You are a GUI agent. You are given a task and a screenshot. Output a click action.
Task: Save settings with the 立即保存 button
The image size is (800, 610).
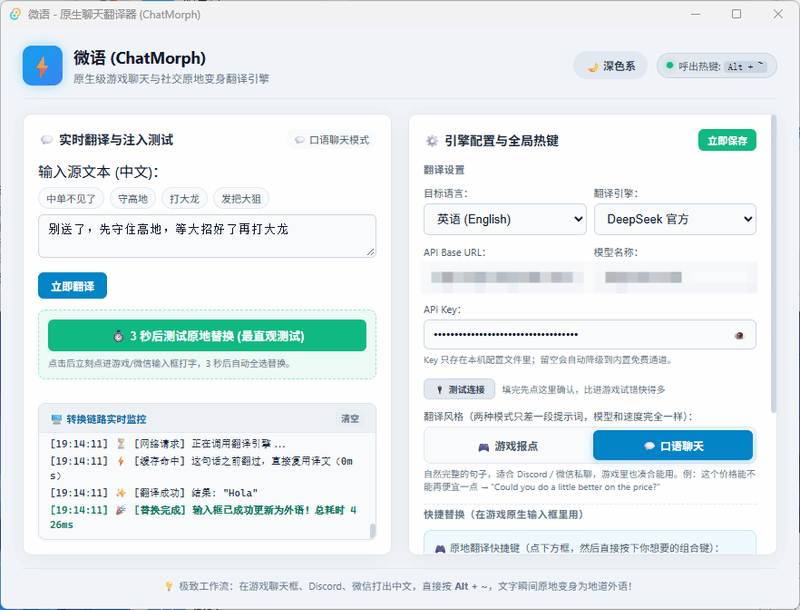[727, 140]
